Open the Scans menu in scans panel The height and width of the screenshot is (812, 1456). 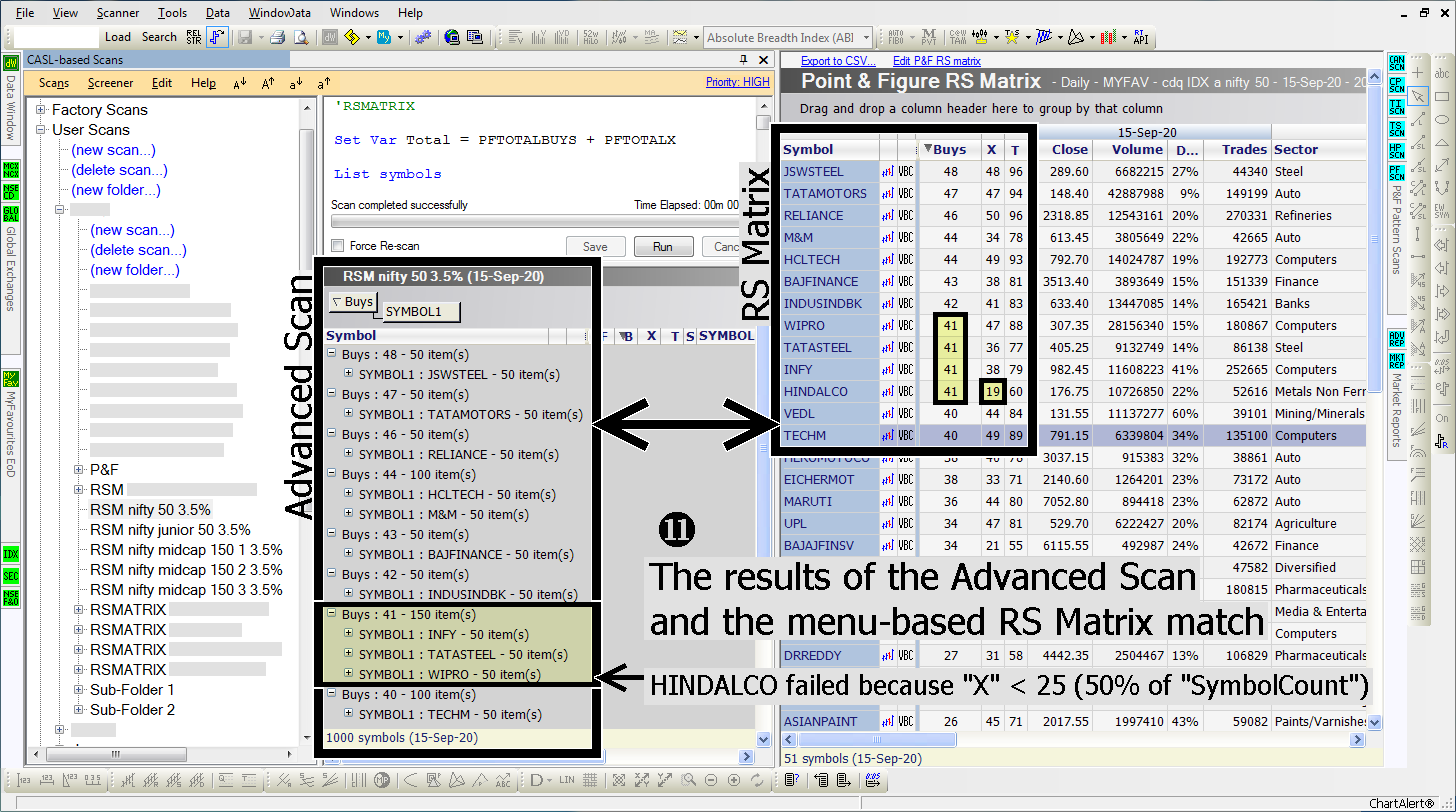(x=54, y=84)
